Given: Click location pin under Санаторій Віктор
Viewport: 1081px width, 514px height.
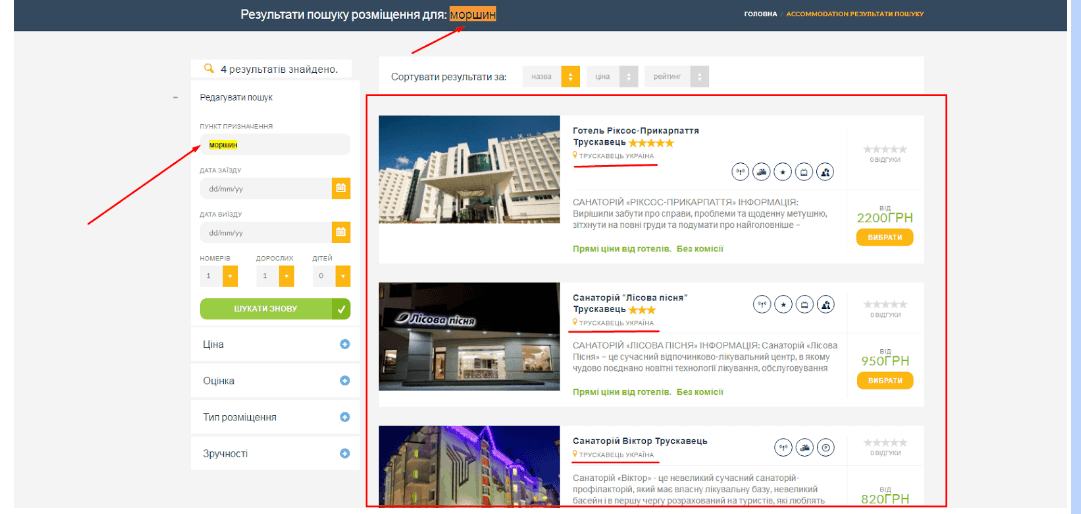Looking at the screenshot, I should [x=575, y=454].
